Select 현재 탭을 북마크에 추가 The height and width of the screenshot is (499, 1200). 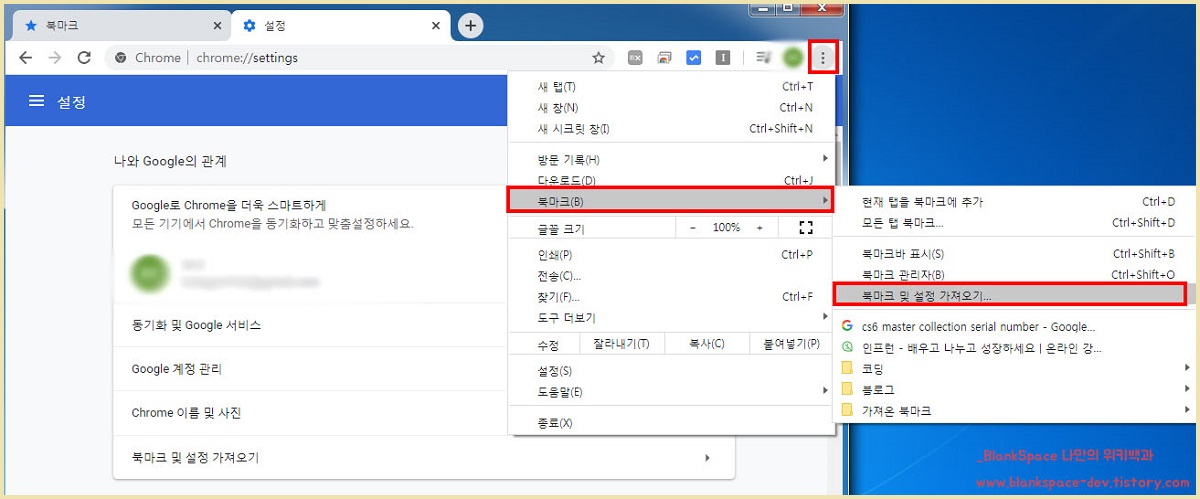(x=1013, y=202)
